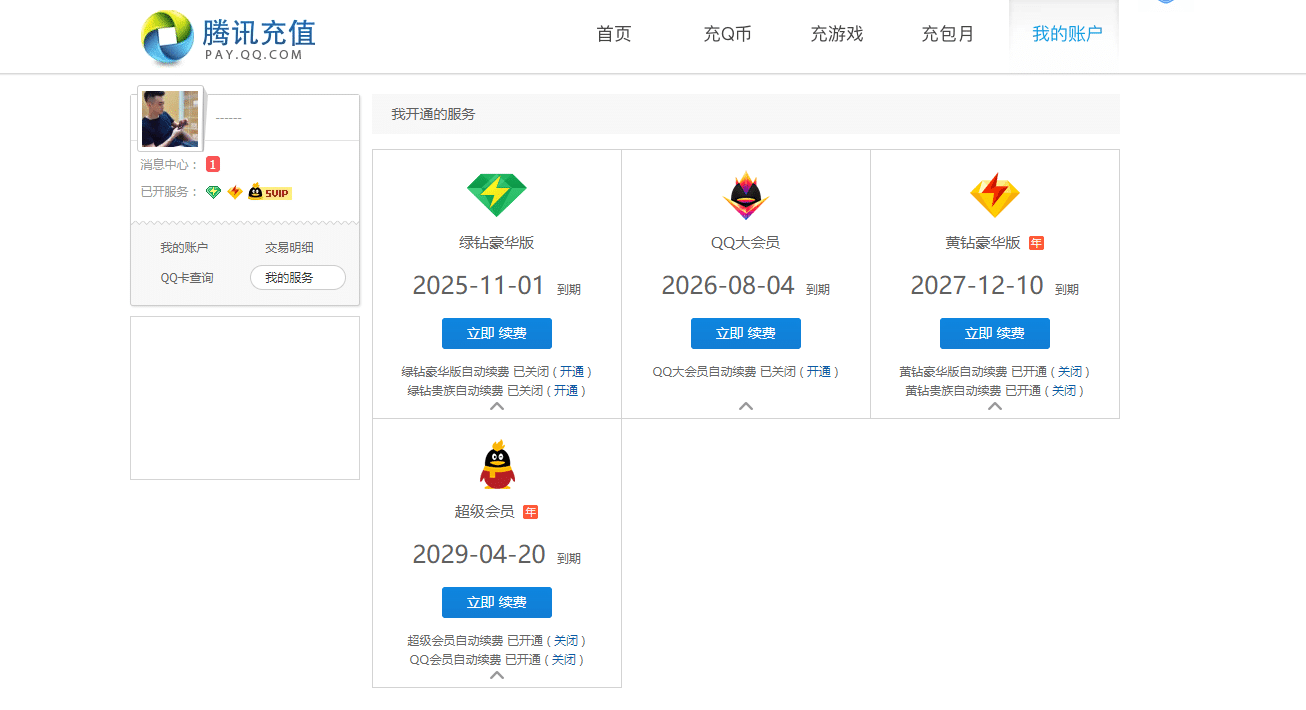Enable 绿钻贵族自动续费 via 开通 link

pyautogui.click(x=566, y=391)
